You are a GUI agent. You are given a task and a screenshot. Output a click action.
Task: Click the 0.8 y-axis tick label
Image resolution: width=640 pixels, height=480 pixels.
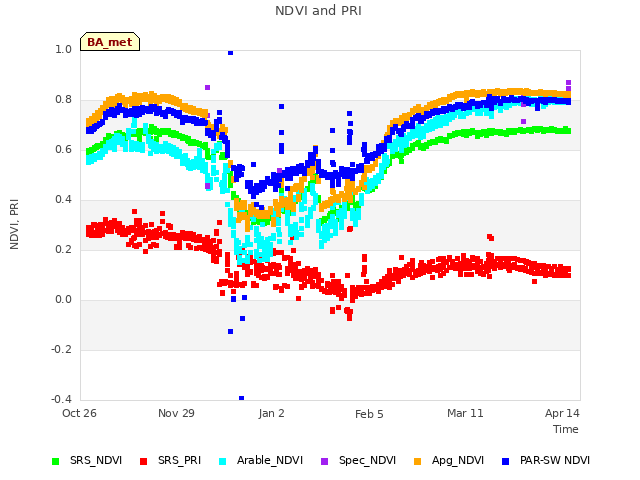[x=63, y=100]
